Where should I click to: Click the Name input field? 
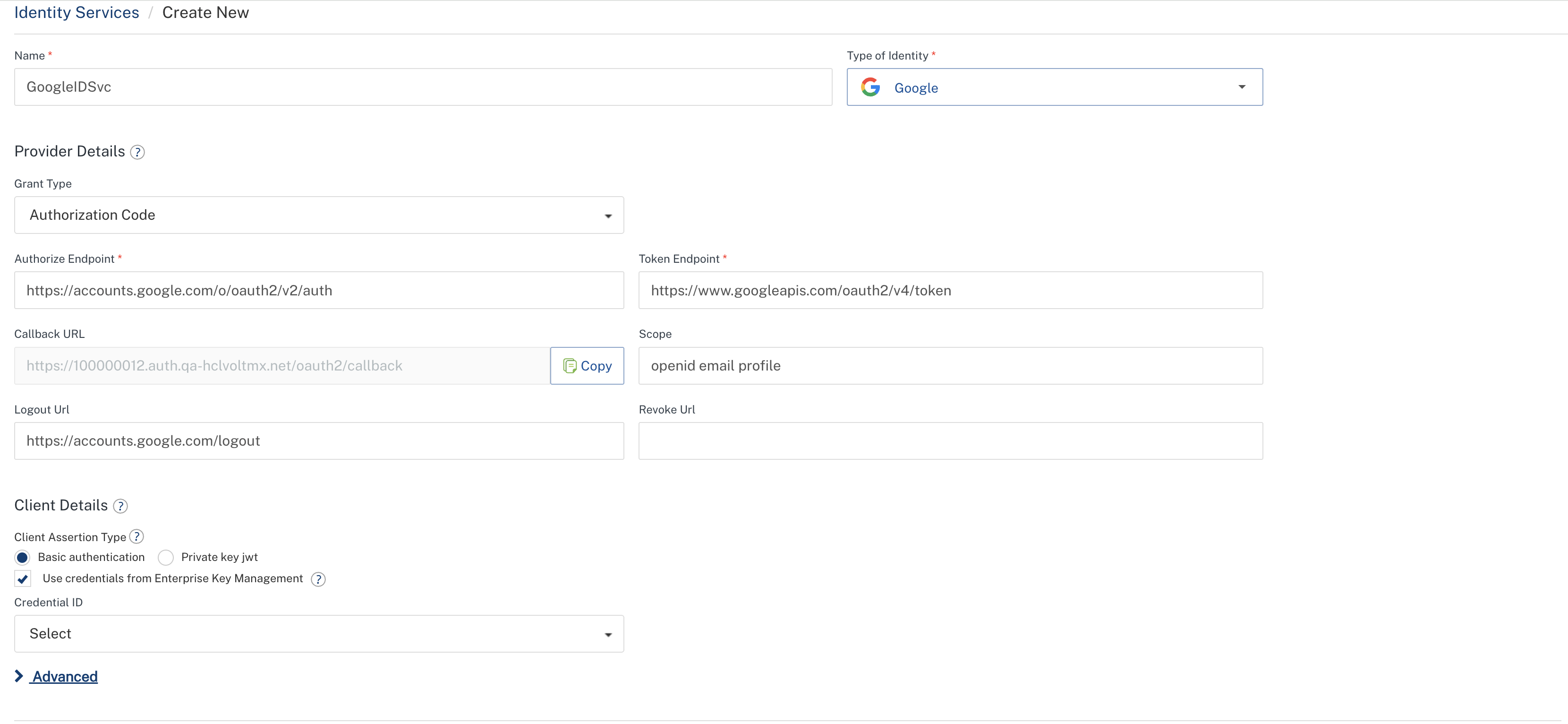click(x=422, y=87)
